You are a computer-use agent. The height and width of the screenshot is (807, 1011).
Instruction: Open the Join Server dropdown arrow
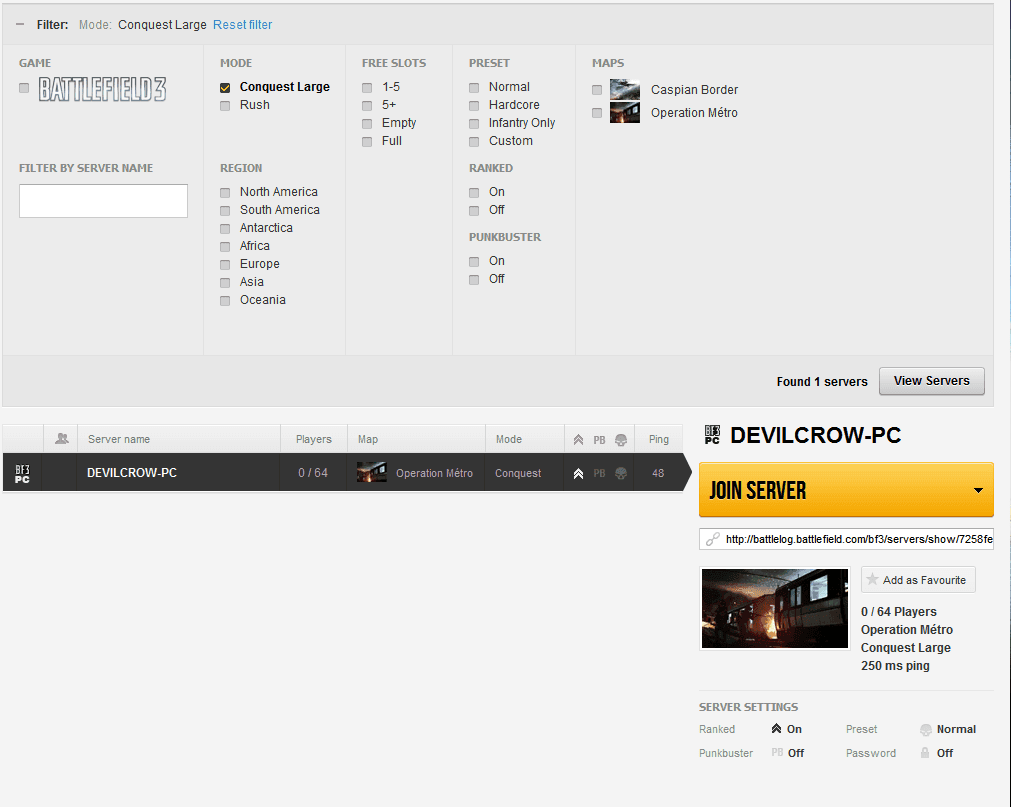tap(978, 491)
